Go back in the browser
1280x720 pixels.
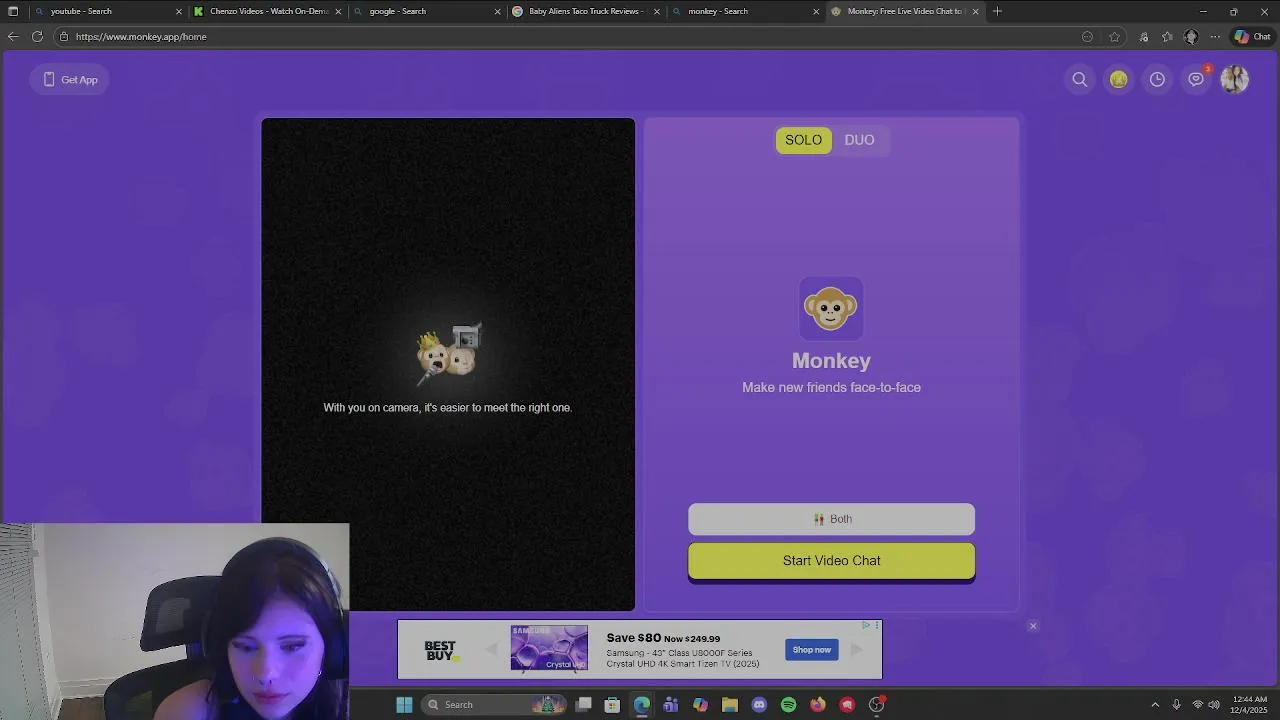coord(12,37)
